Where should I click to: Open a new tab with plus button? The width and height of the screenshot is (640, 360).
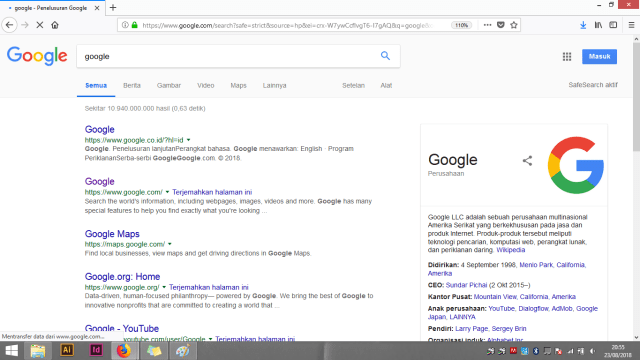[113, 7]
